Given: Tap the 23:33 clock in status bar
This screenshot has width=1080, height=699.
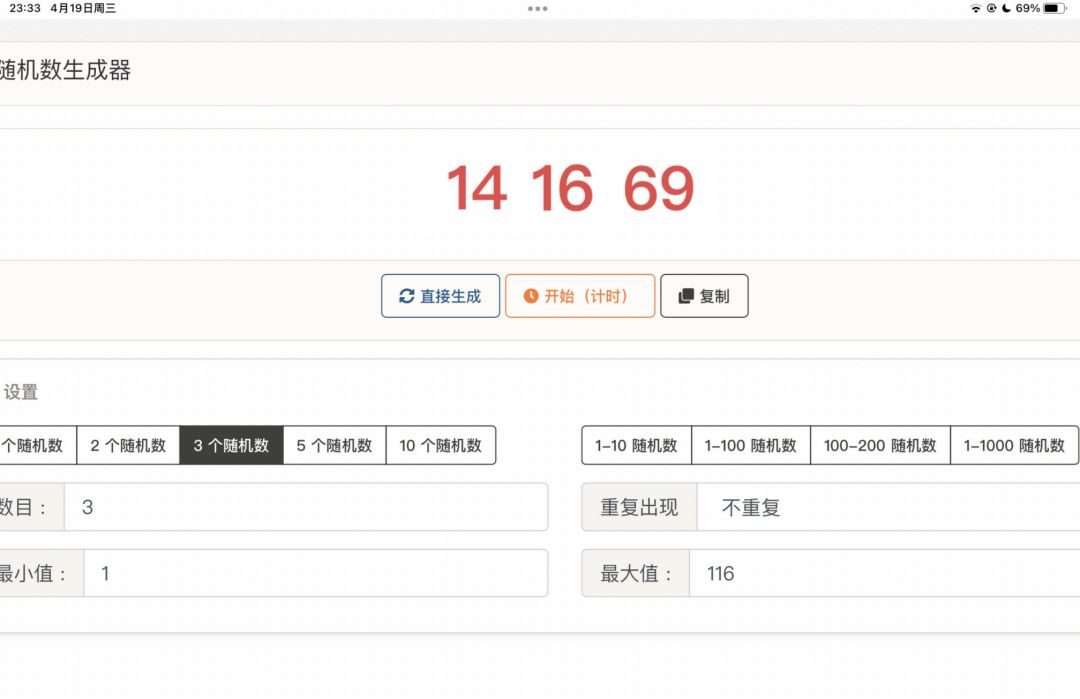Looking at the screenshot, I should [x=25, y=8].
